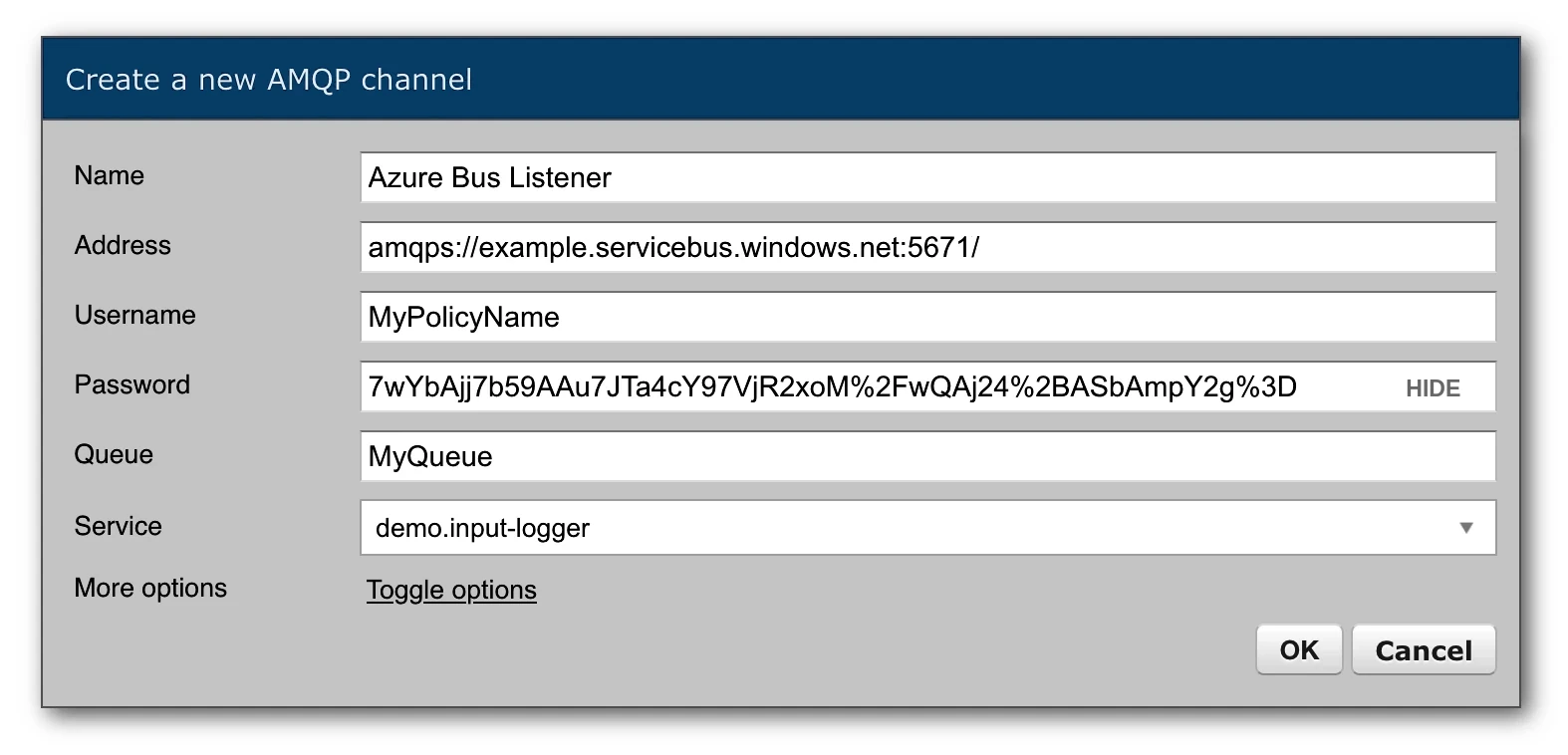
Task: Expand more settings via Toggle options link
Action: click(451, 590)
